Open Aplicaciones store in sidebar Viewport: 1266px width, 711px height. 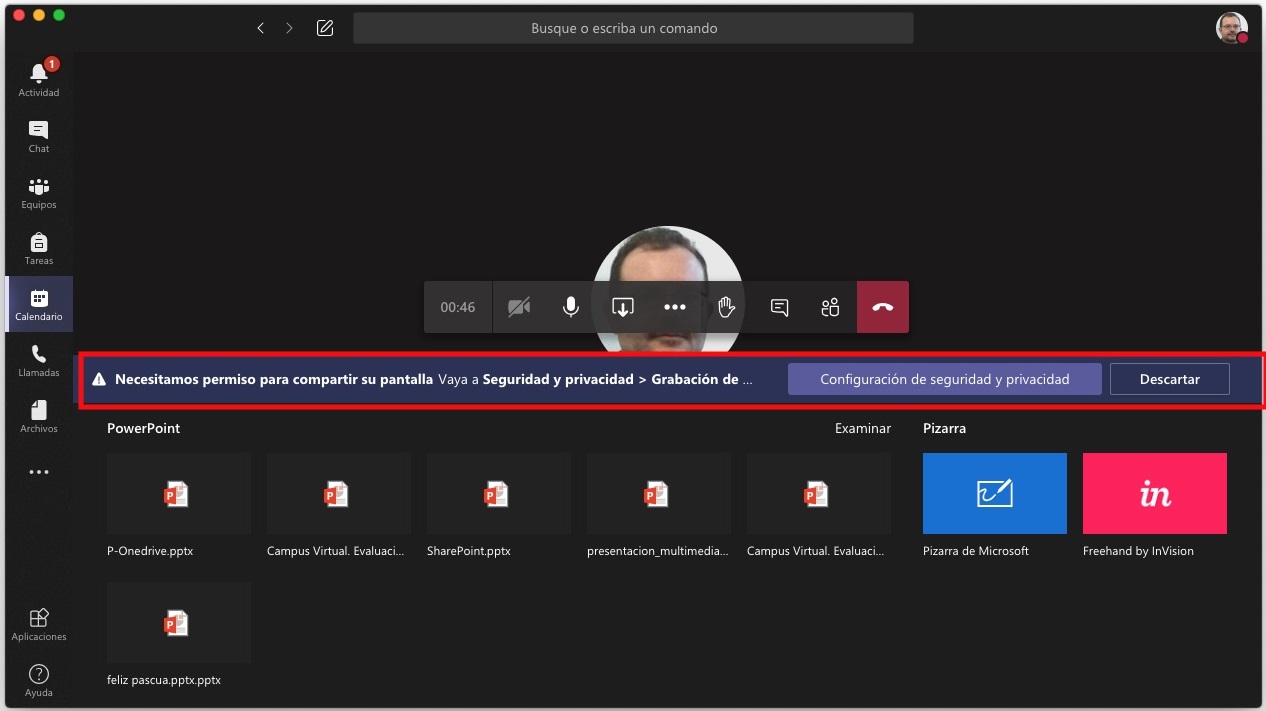pyautogui.click(x=39, y=624)
